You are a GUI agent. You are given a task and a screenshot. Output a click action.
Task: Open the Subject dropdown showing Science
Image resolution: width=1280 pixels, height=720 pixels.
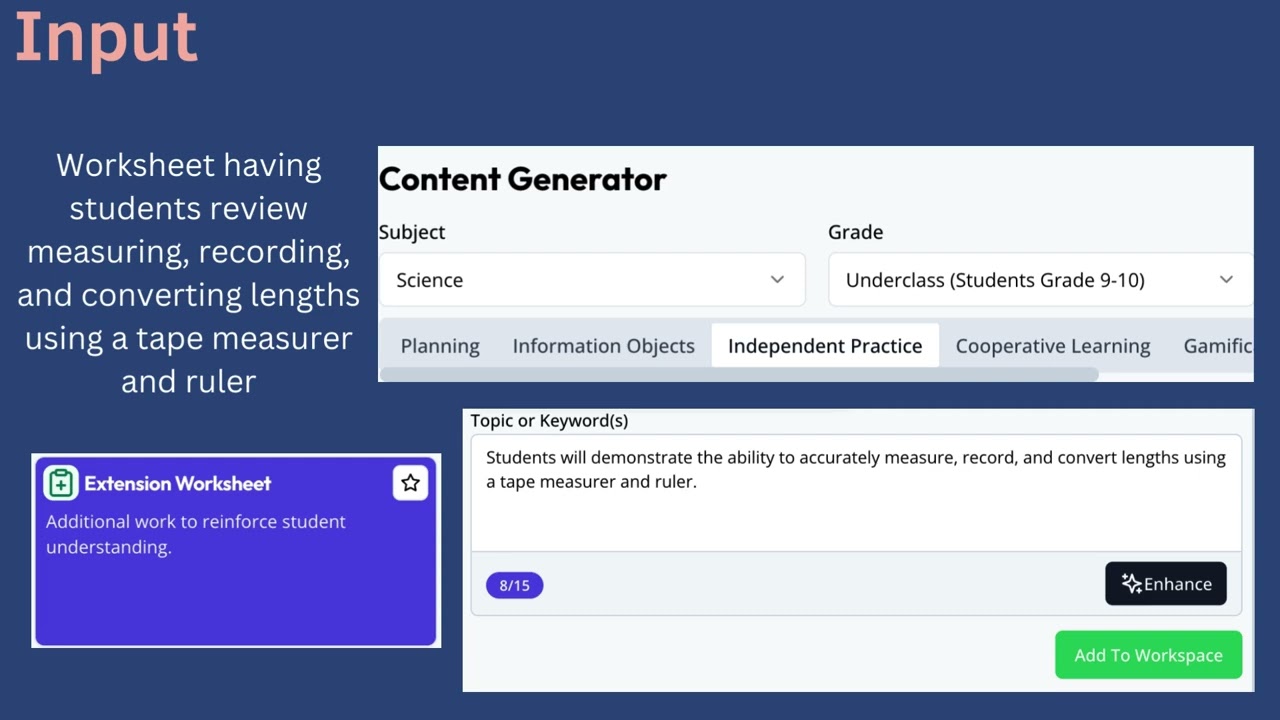[x=591, y=280]
